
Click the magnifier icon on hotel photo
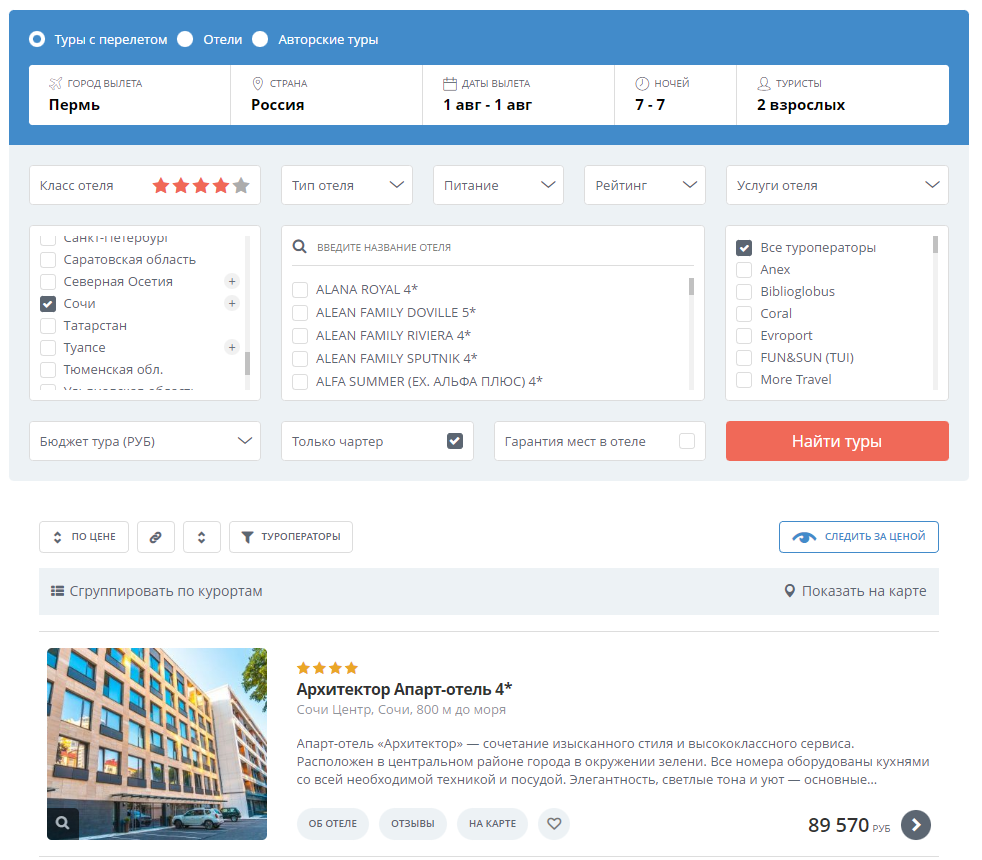pos(63,823)
